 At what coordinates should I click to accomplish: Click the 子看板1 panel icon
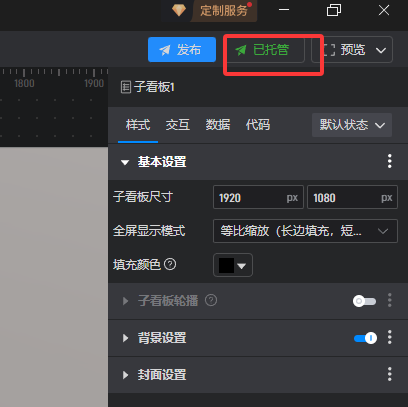pos(126,87)
